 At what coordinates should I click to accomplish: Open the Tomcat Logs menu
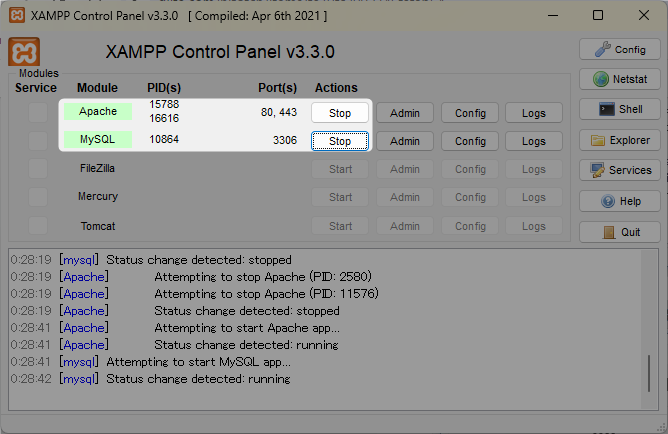534,226
